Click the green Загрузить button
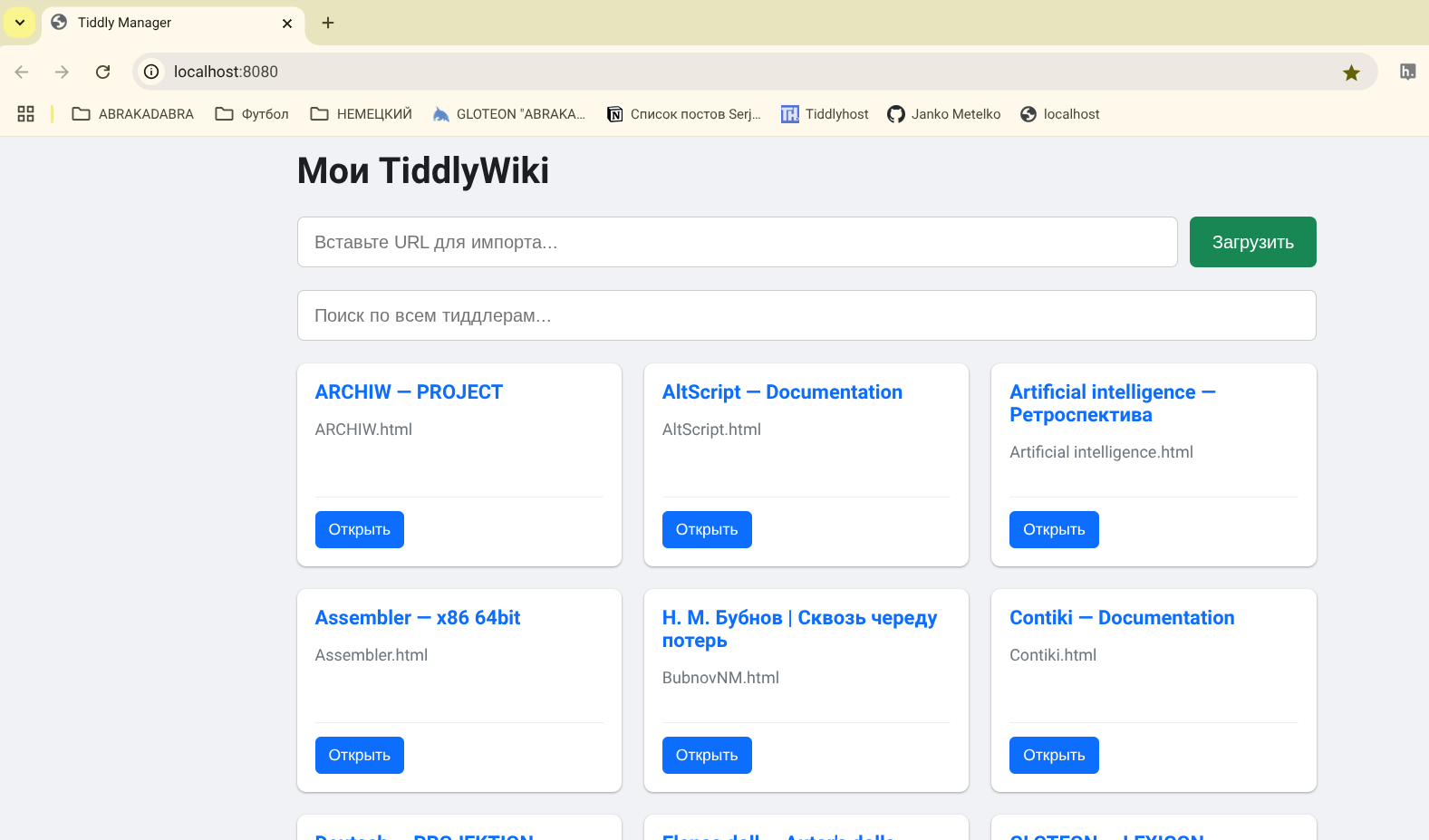1429x840 pixels. coord(1252,242)
